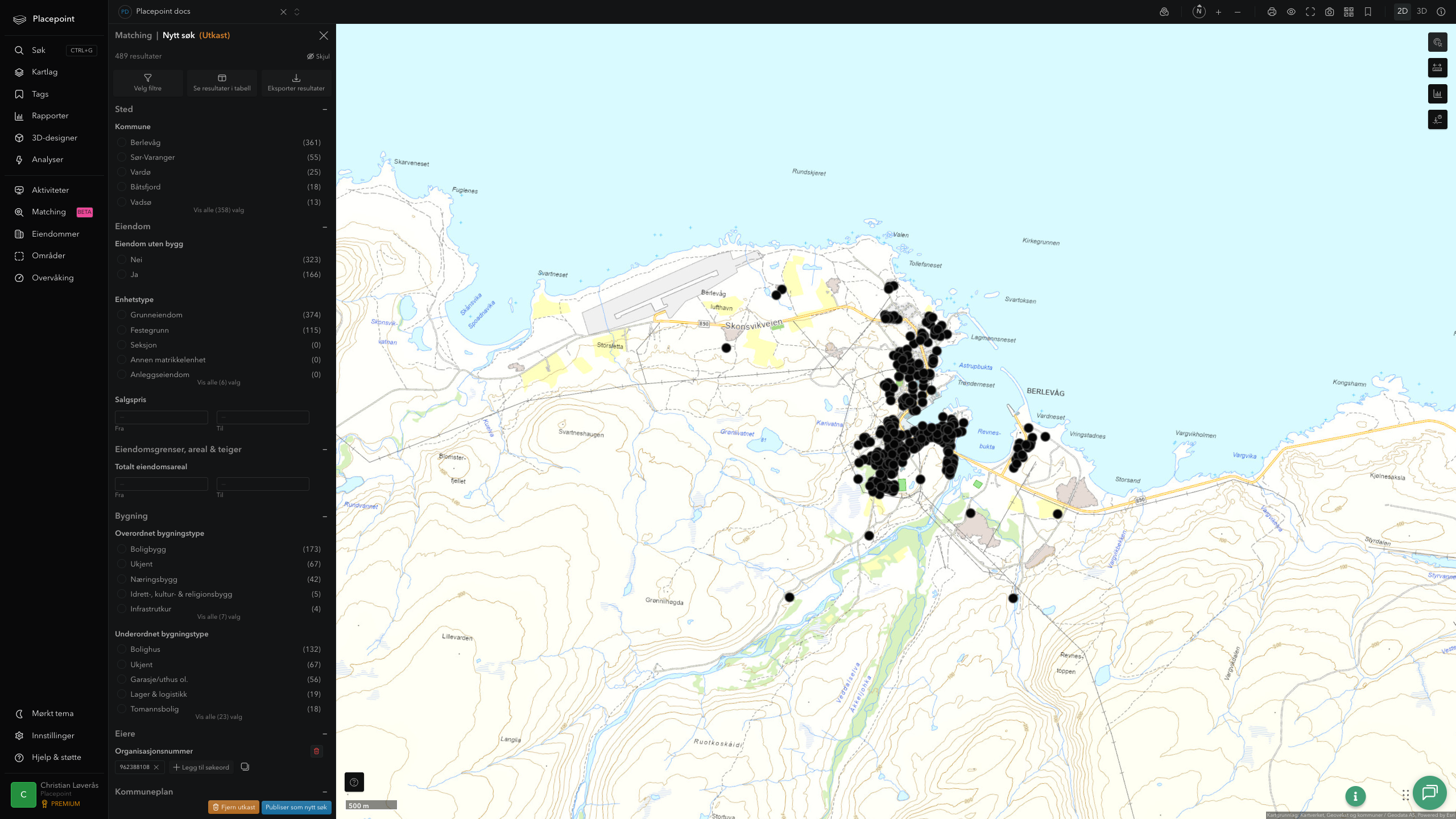Close the Placepoint docs workspace tab
1456x819 pixels.
(283, 12)
